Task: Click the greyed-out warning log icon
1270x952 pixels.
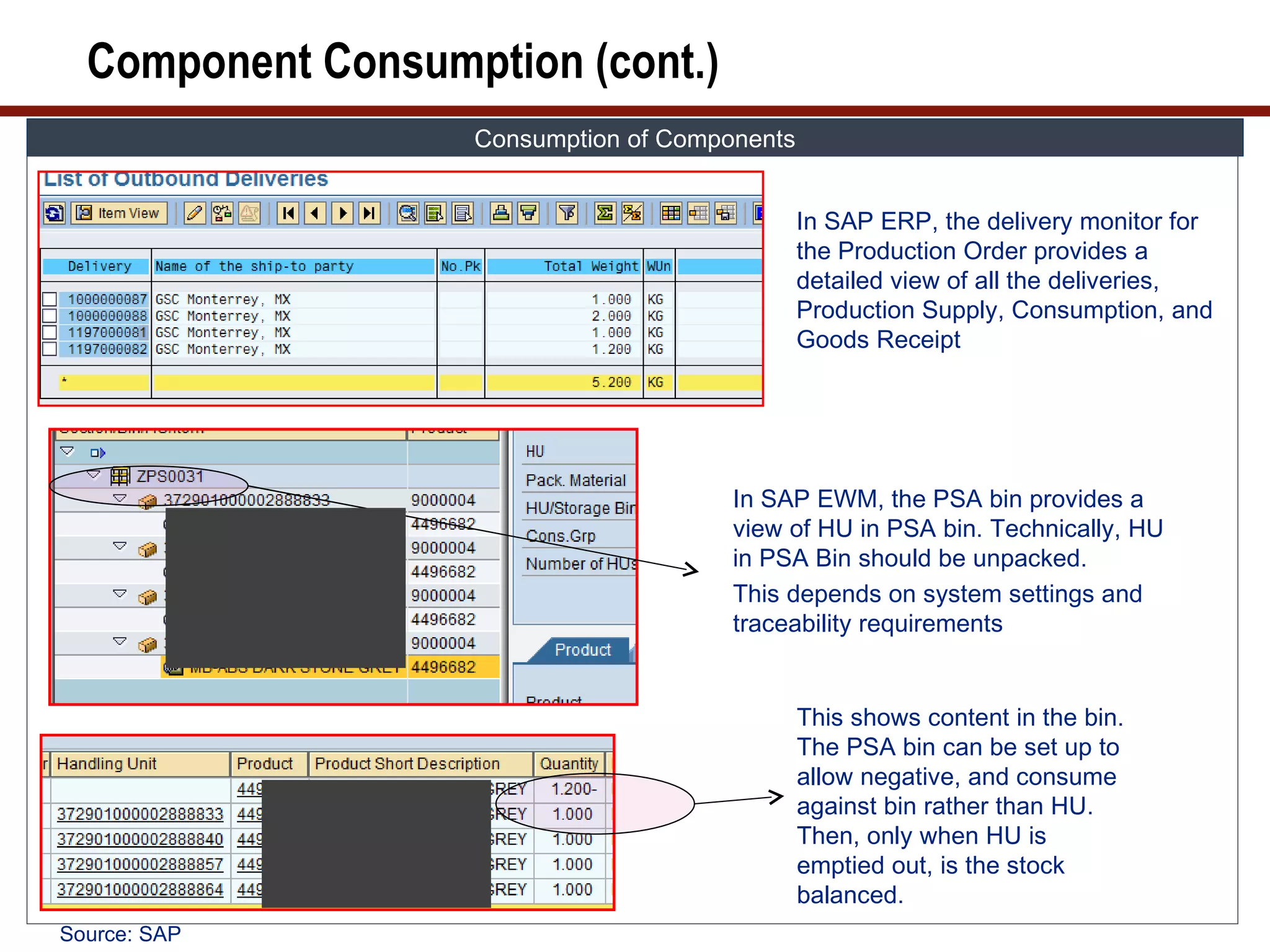Action: [x=249, y=214]
